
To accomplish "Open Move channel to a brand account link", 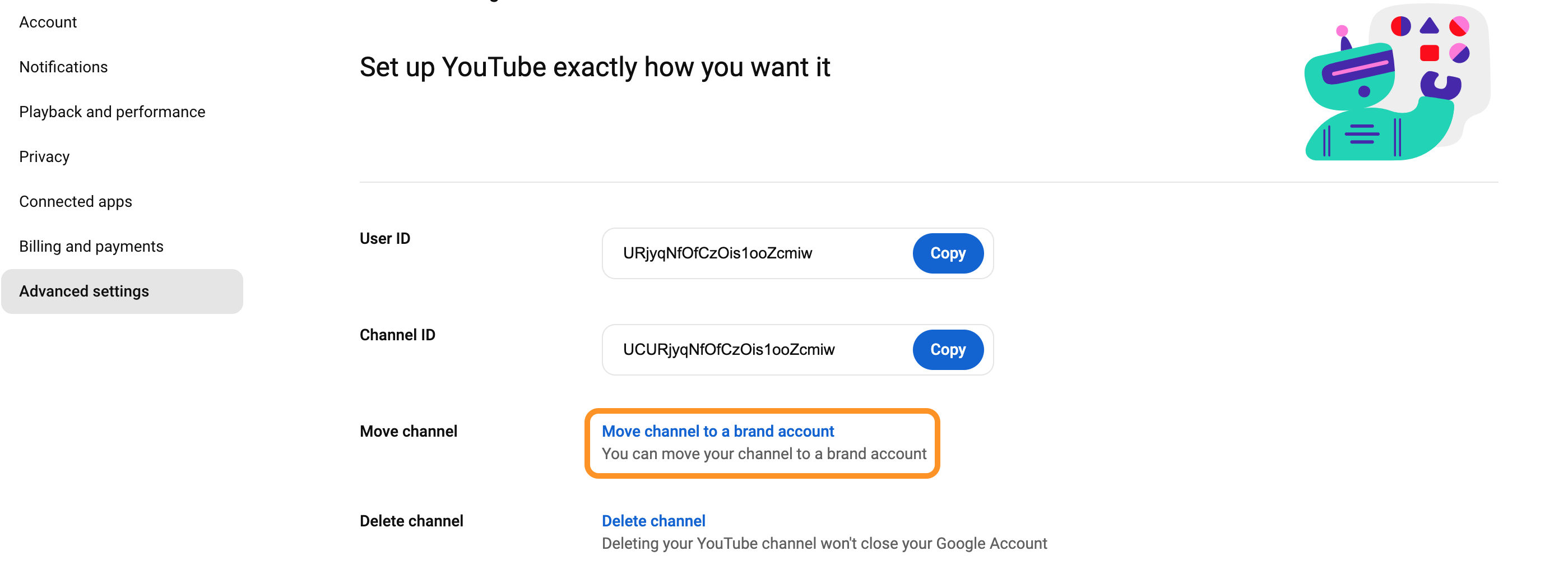I will pyautogui.click(x=718, y=431).
